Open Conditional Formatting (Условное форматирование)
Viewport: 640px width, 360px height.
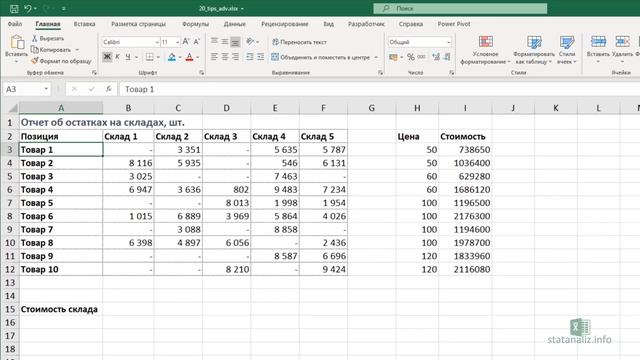click(485, 50)
